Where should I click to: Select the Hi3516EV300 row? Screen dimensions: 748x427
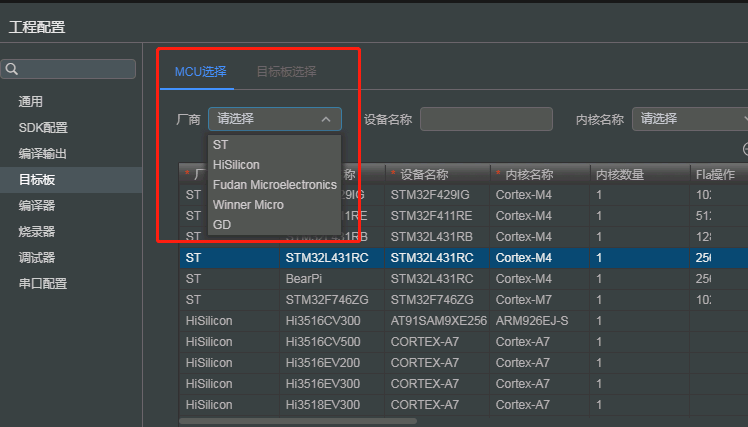click(x=464, y=384)
